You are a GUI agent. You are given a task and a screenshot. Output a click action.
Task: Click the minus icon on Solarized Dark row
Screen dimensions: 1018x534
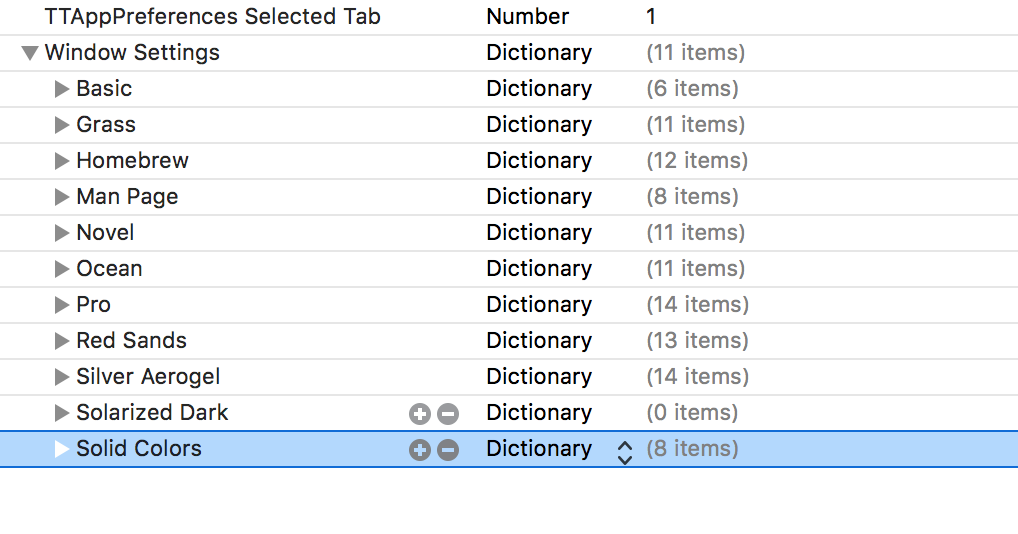(448, 413)
